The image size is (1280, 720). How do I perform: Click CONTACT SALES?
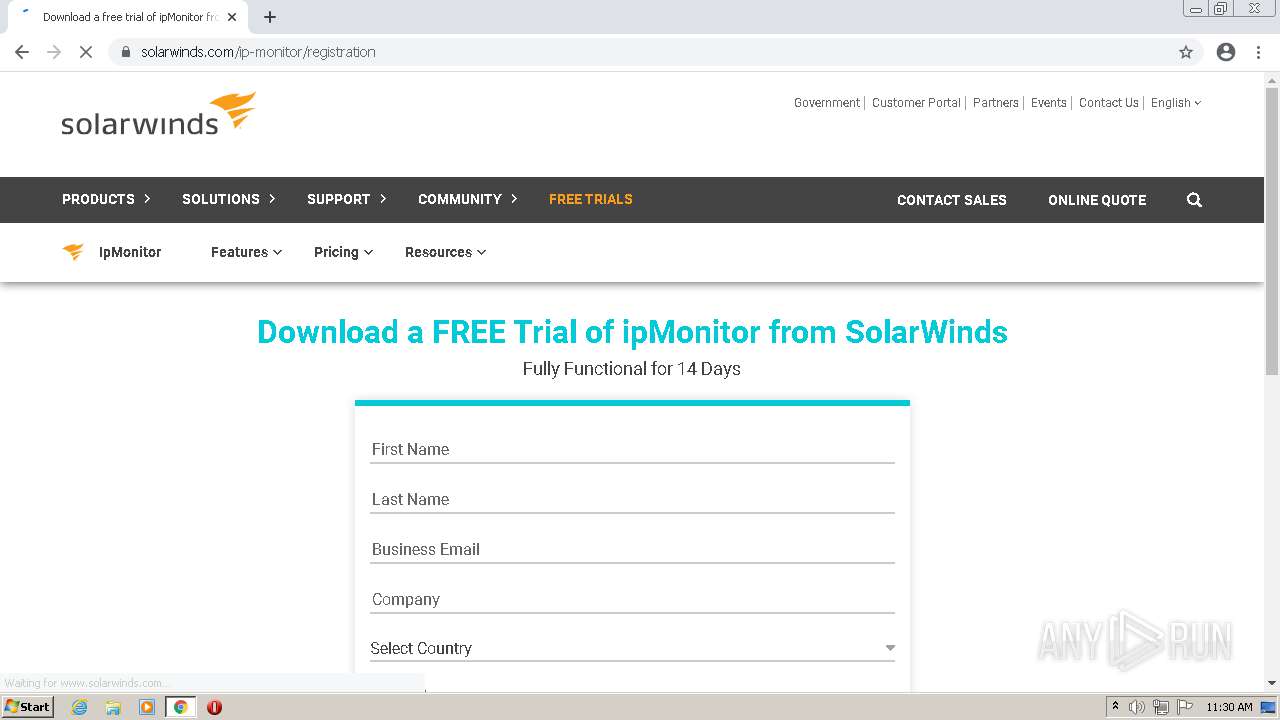click(x=952, y=200)
